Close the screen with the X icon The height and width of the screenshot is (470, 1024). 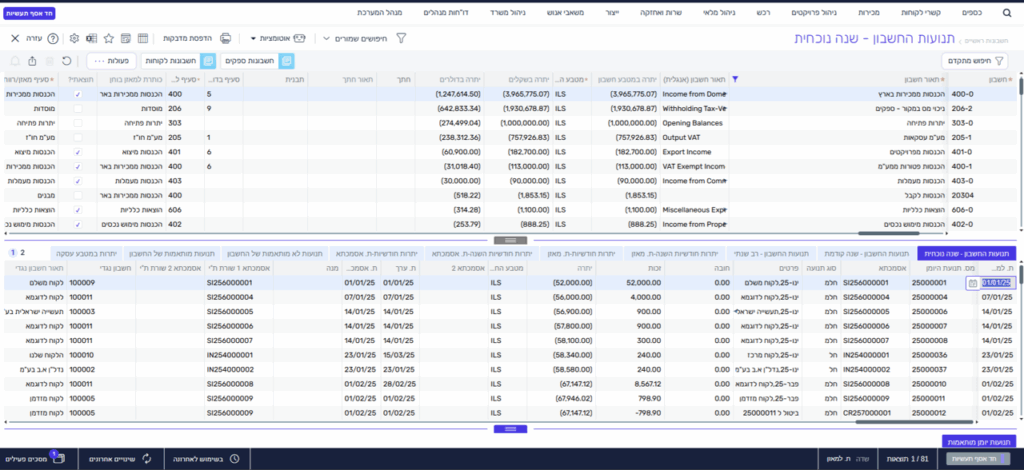click(x=15, y=39)
